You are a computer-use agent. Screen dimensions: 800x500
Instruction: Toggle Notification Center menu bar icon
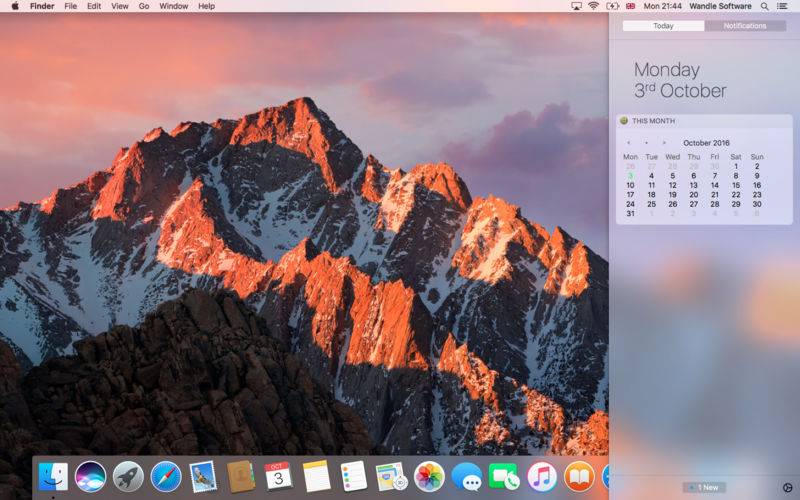(783, 6)
